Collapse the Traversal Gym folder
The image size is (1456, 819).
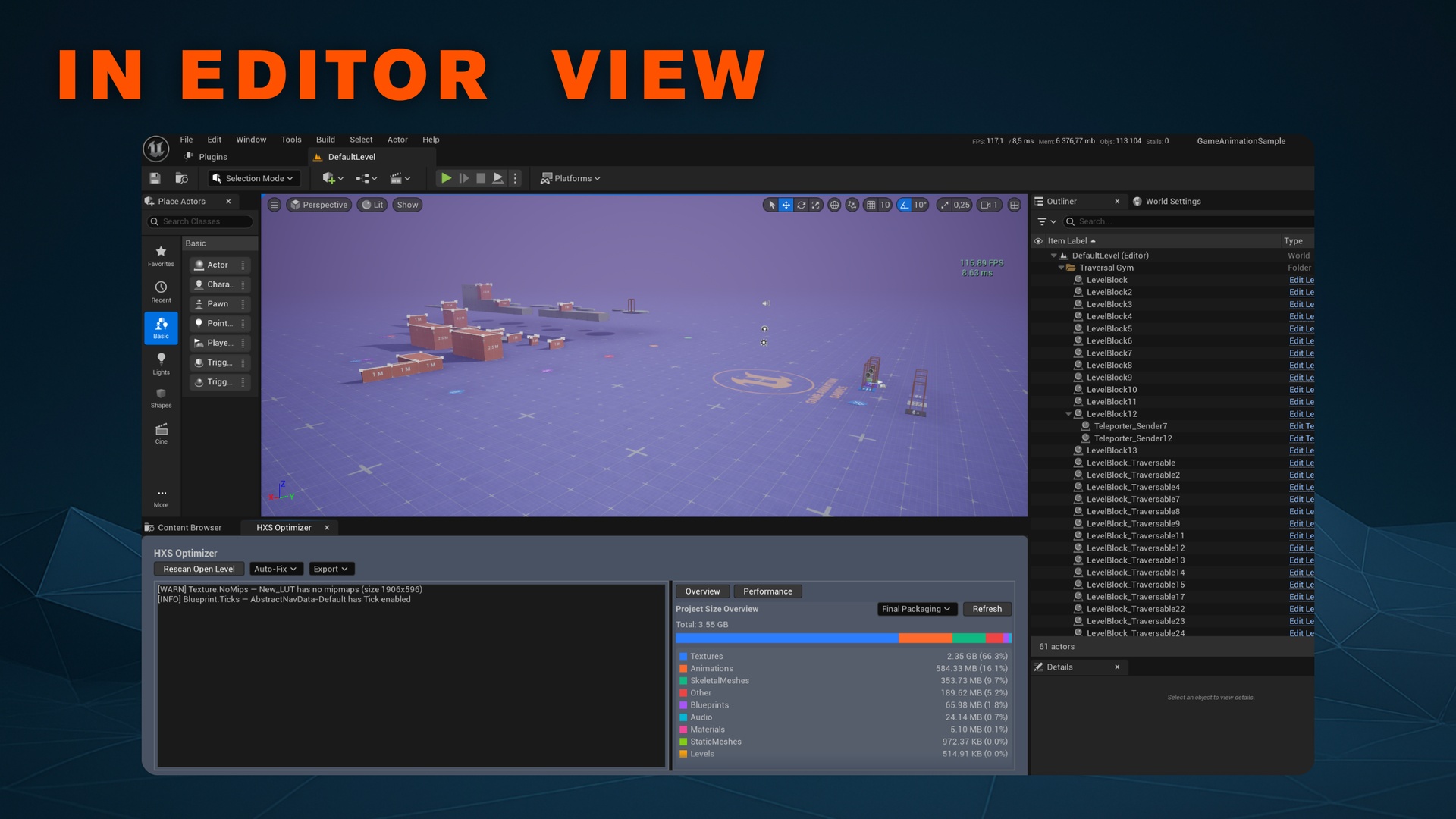pyautogui.click(x=1061, y=268)
